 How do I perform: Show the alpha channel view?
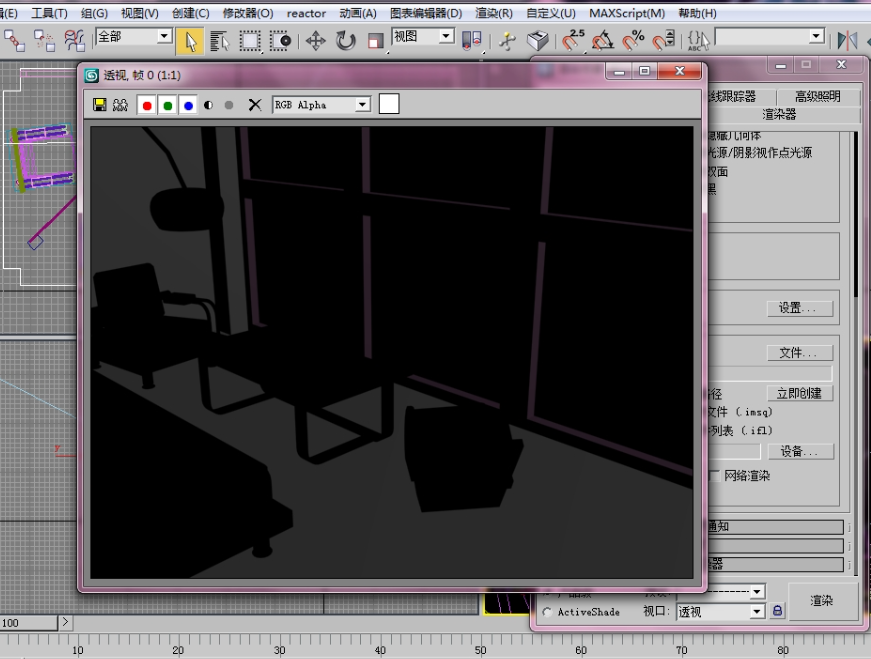pyautogui.click(x=209, y=105)
